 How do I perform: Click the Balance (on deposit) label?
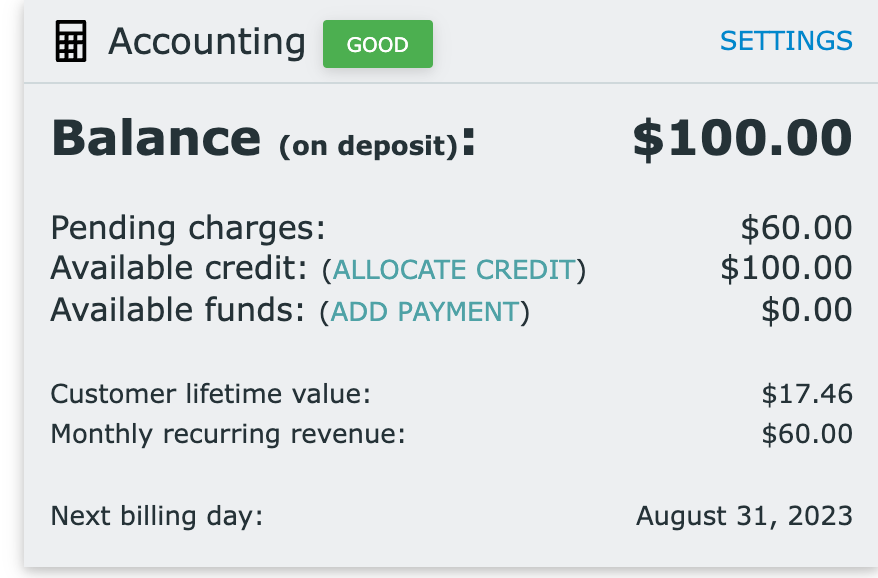[263, 138]
